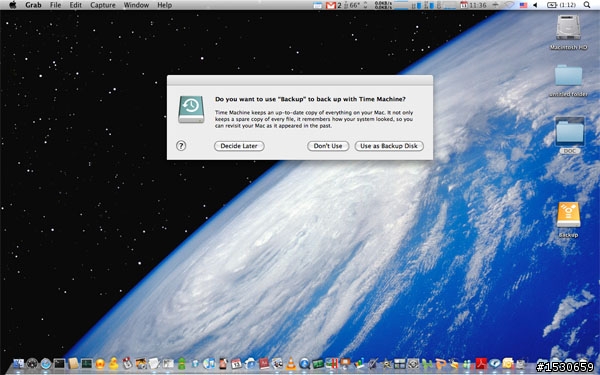Open the US flag input menu
Screen dimensions: 600x375
tap(523, 5)
